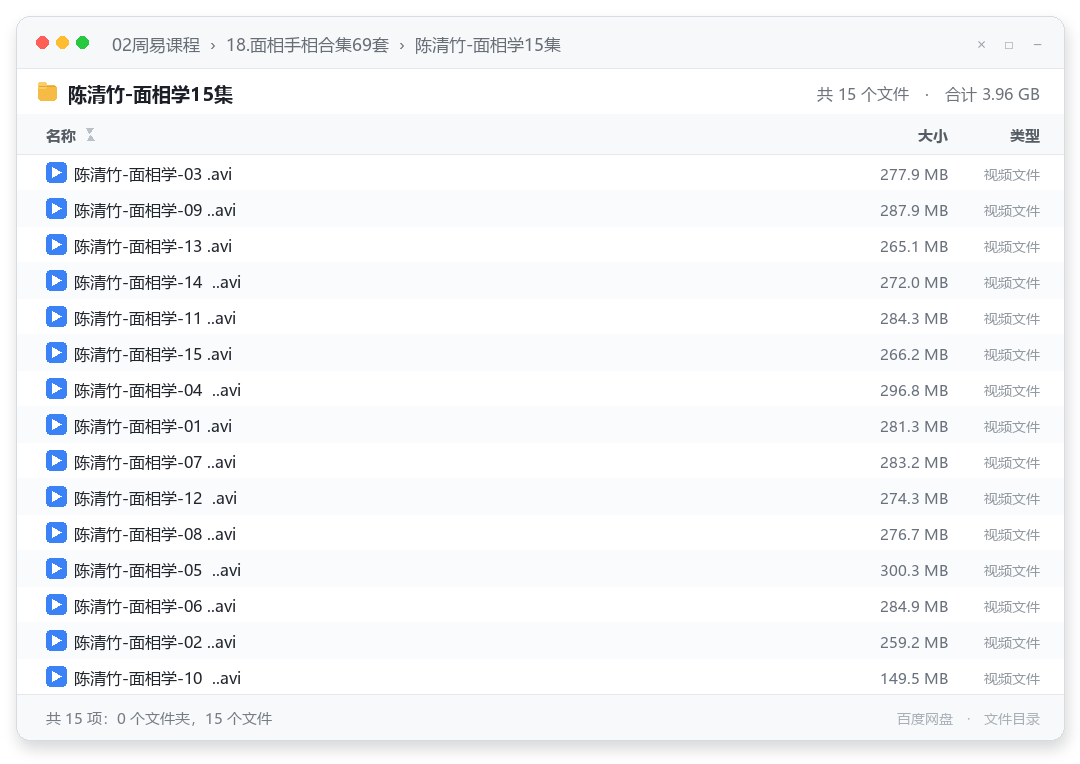The height and width of the screenshot is (764, 1080).
Task: Click the 287.9 MB size value
Action: 914,211
